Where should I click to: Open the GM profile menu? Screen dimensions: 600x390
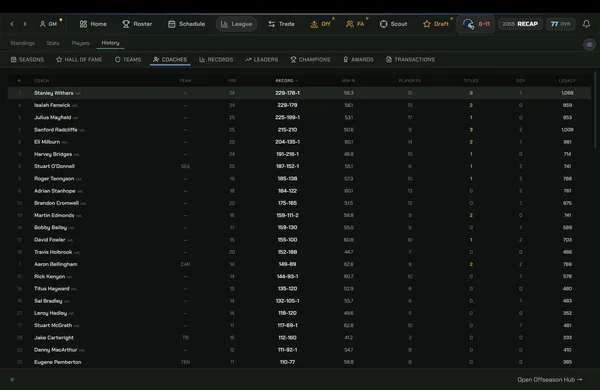(49, 24)
